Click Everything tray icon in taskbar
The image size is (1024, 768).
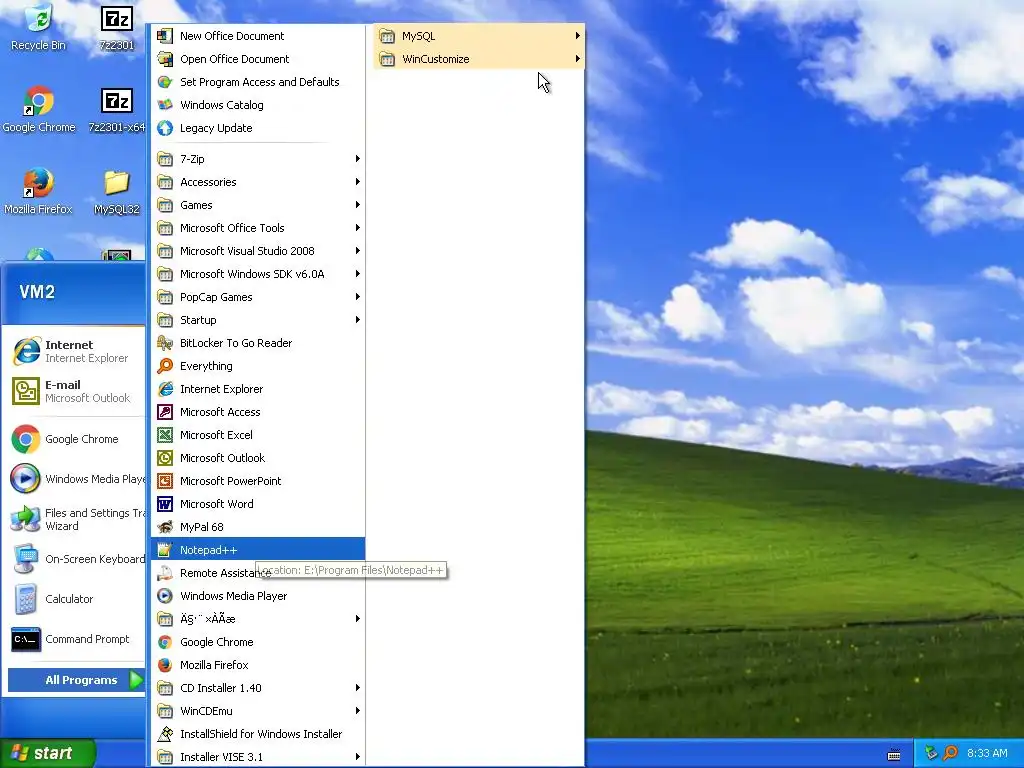[x=951, y=753]
